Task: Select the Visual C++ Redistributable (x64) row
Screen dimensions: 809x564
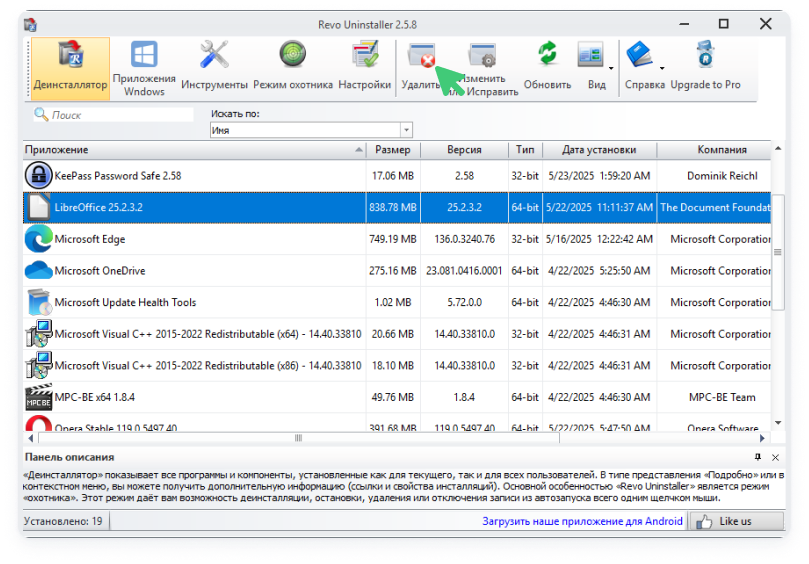Action: point(397,334)
